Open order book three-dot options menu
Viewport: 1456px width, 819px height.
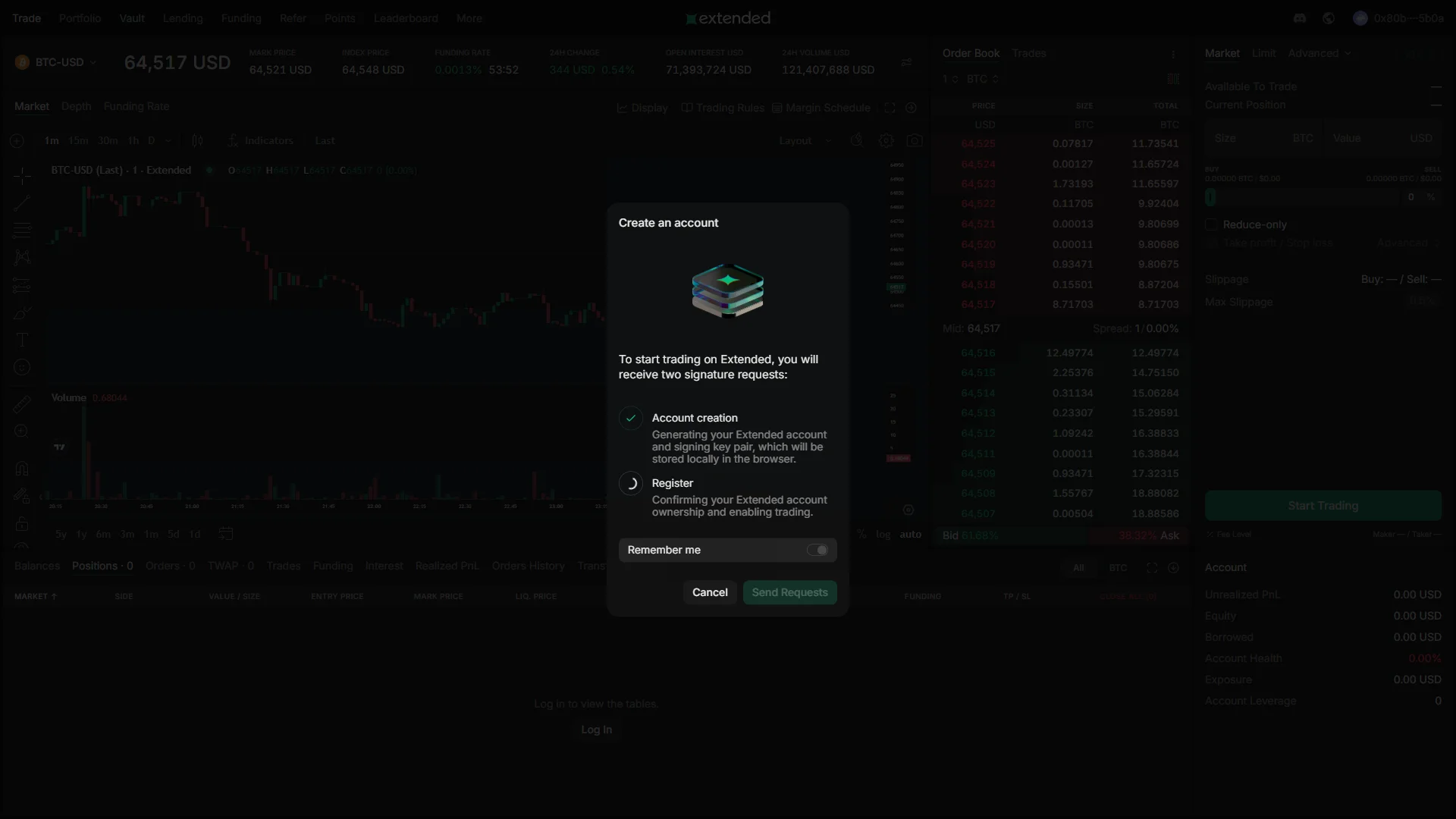pos(1173,54)
